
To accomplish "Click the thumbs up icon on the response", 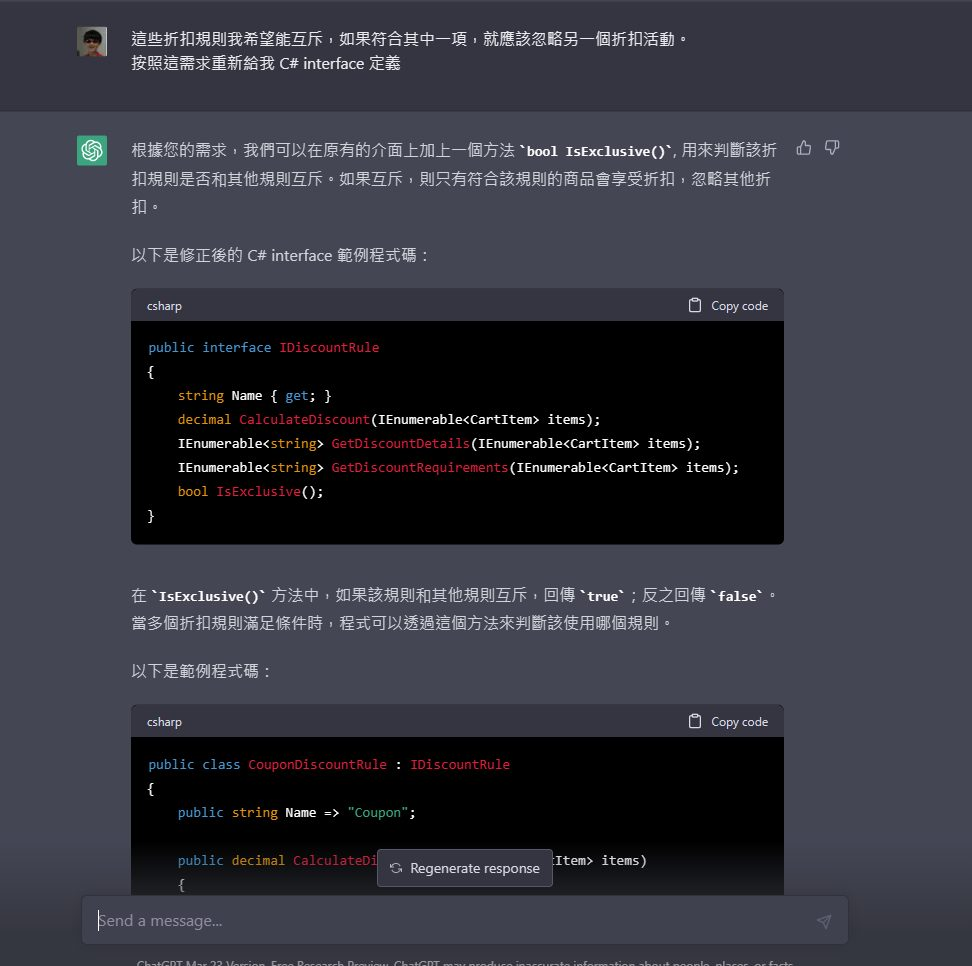I will point(804,148).
